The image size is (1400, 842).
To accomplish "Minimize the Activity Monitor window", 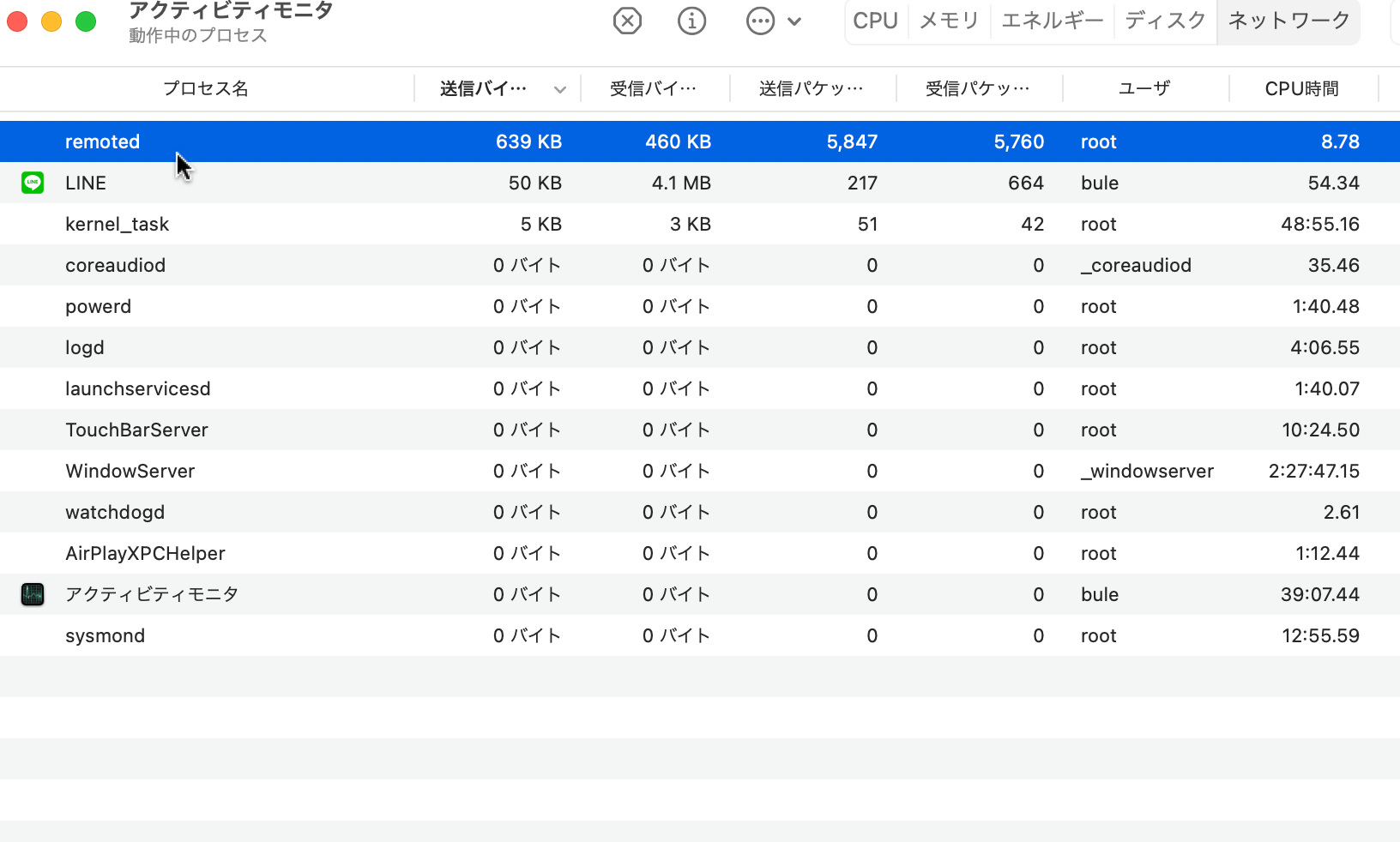I will (51, 21).
